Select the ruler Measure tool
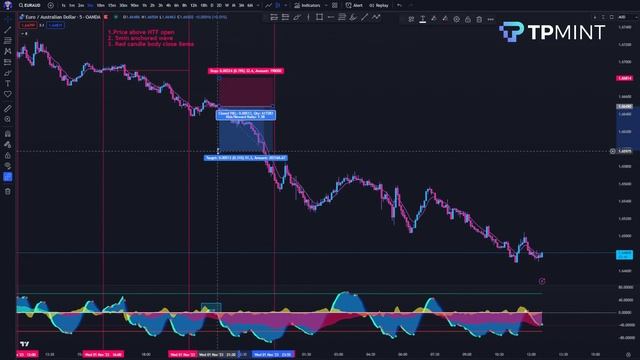The image size is (640, 360). point(8,109)
